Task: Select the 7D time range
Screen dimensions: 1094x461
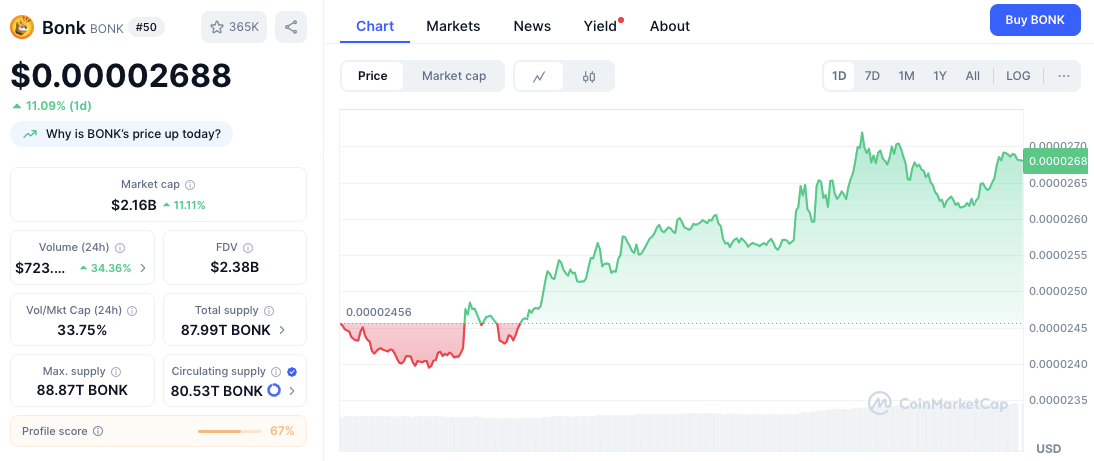Action: tap(872, 76)
